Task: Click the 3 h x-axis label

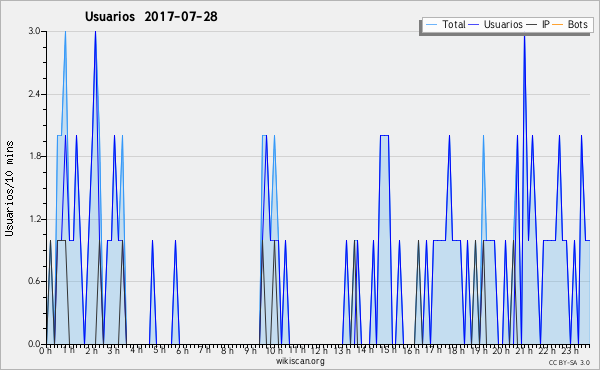Action: pos(114,350)
